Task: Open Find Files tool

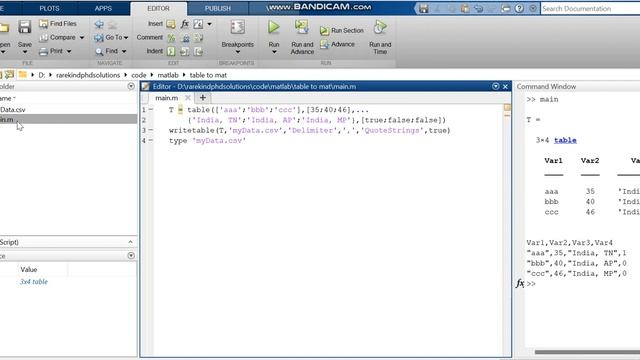Action: pos(58,24)
